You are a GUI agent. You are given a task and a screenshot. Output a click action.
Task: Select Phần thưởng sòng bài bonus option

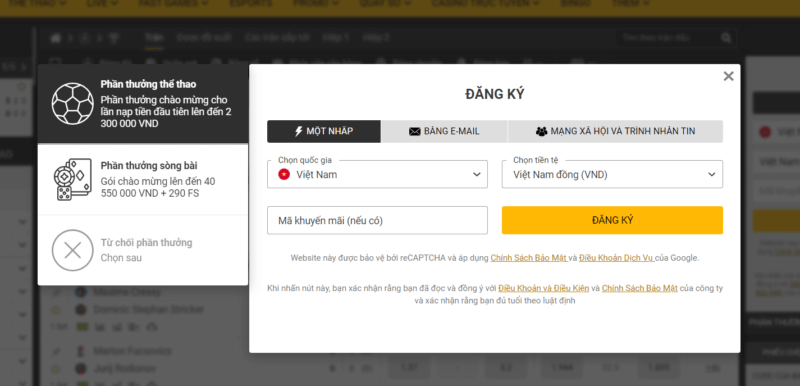pos(143,179)
